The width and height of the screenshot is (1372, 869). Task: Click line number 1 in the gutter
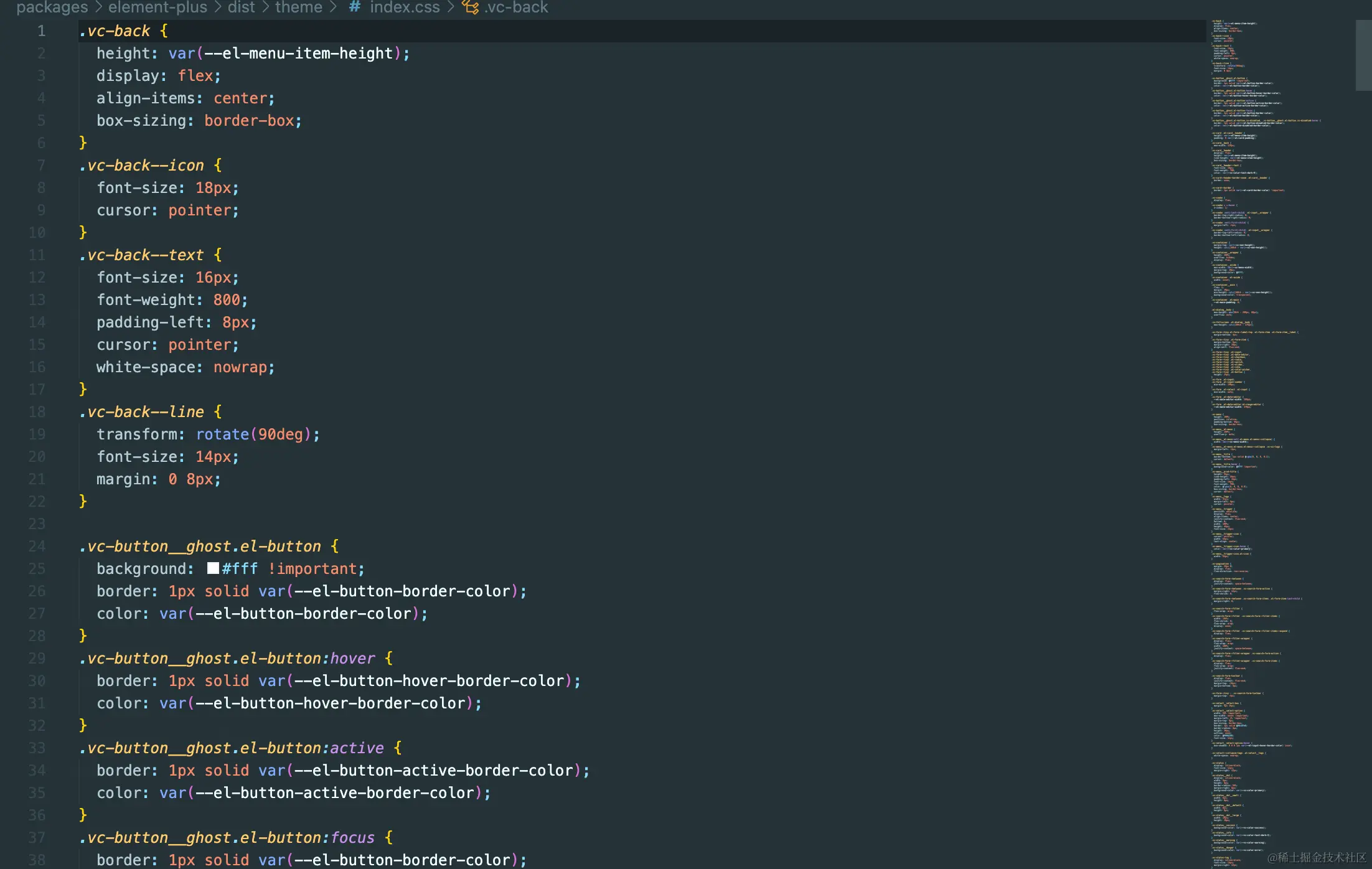(41, 31)
